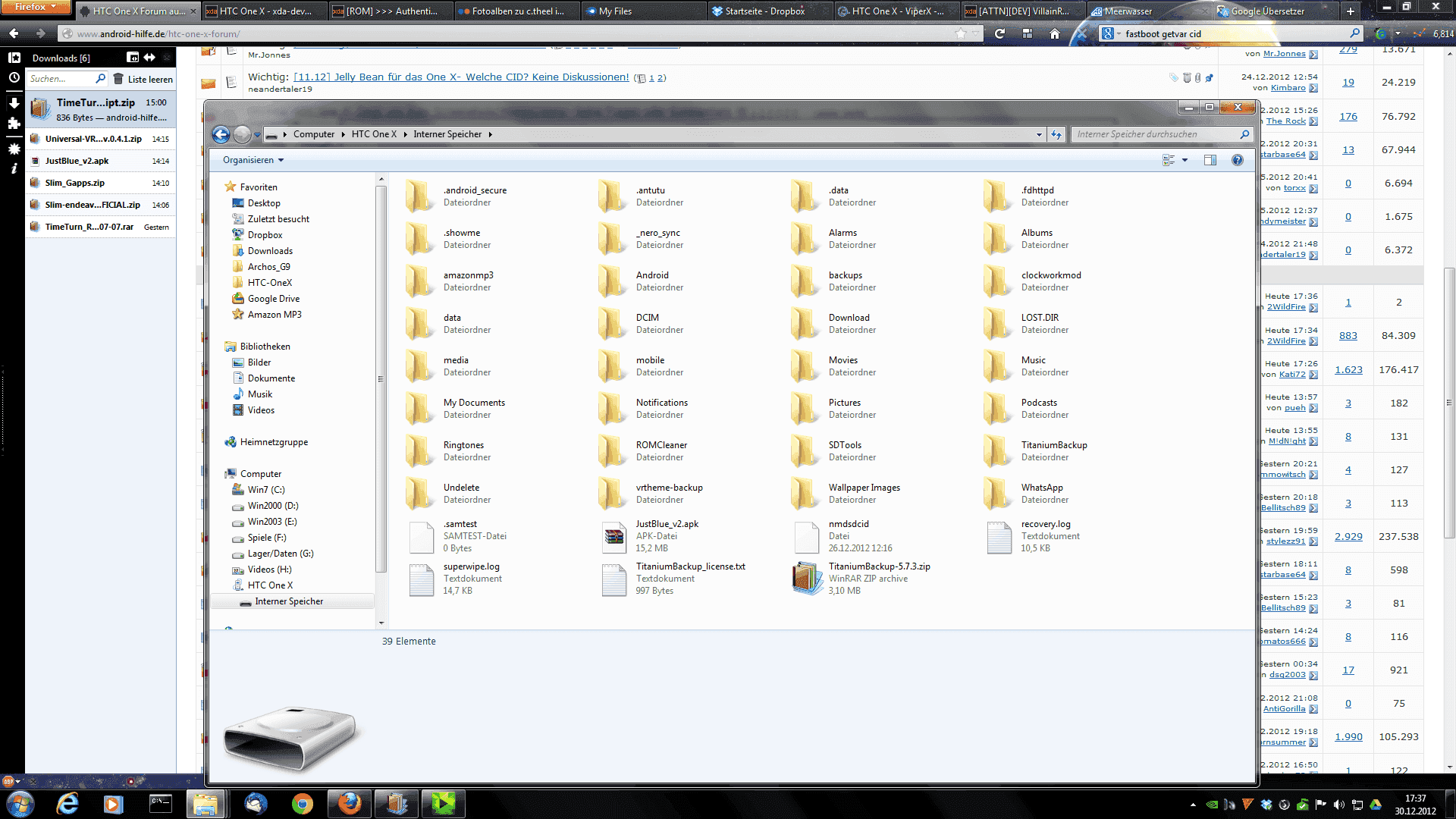Open Jelly Bean CID thread link
This screenshot has width=1456, height=819.
[461, 77]
